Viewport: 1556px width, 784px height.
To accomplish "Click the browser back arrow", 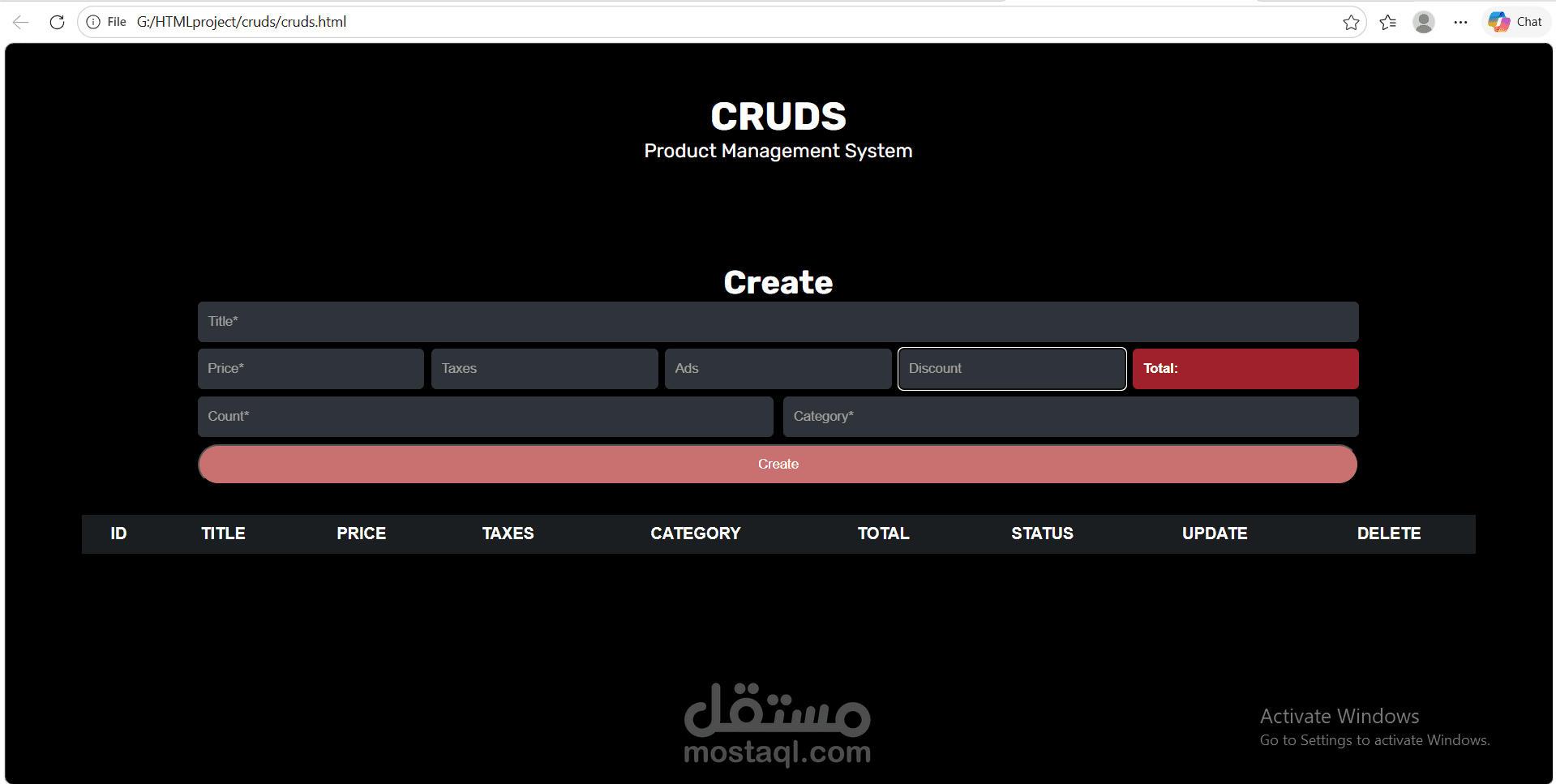I will (x=19, y=22).
